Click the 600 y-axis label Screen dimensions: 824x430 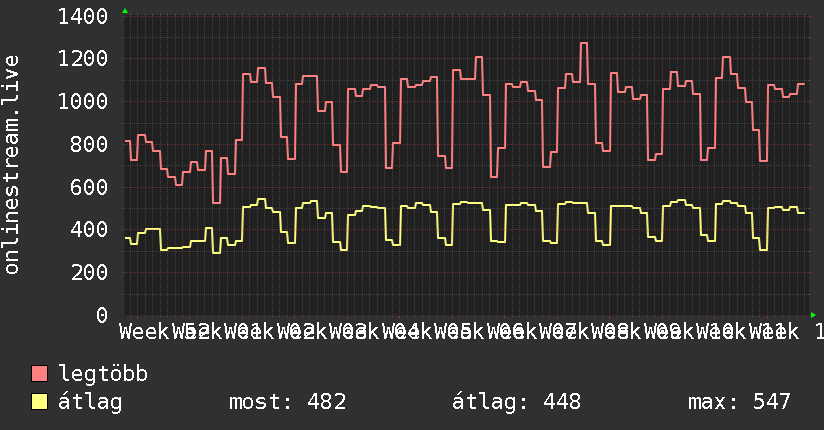point(89,188)
